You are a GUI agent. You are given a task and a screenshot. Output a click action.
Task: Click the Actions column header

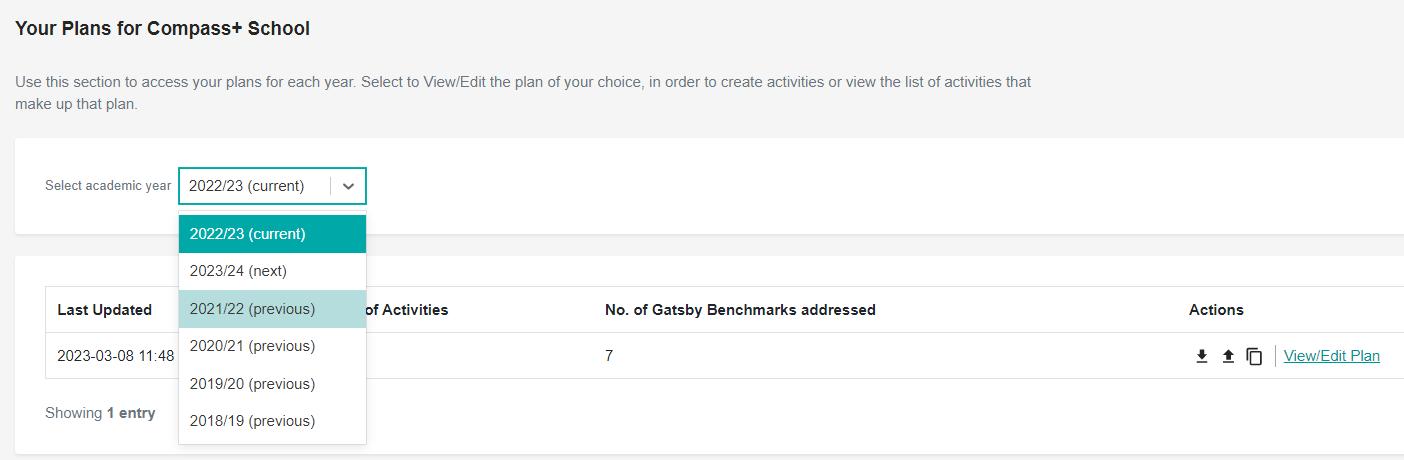(x=1216, y=310)
